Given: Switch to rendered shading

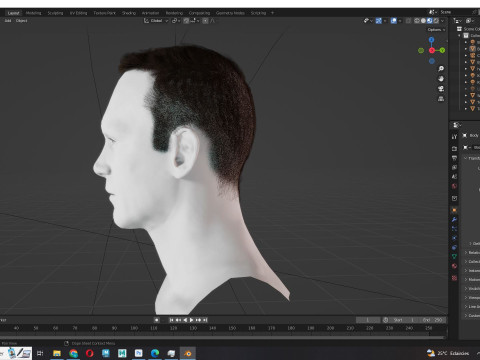Looking at the screenshot, I should (436, 21).
